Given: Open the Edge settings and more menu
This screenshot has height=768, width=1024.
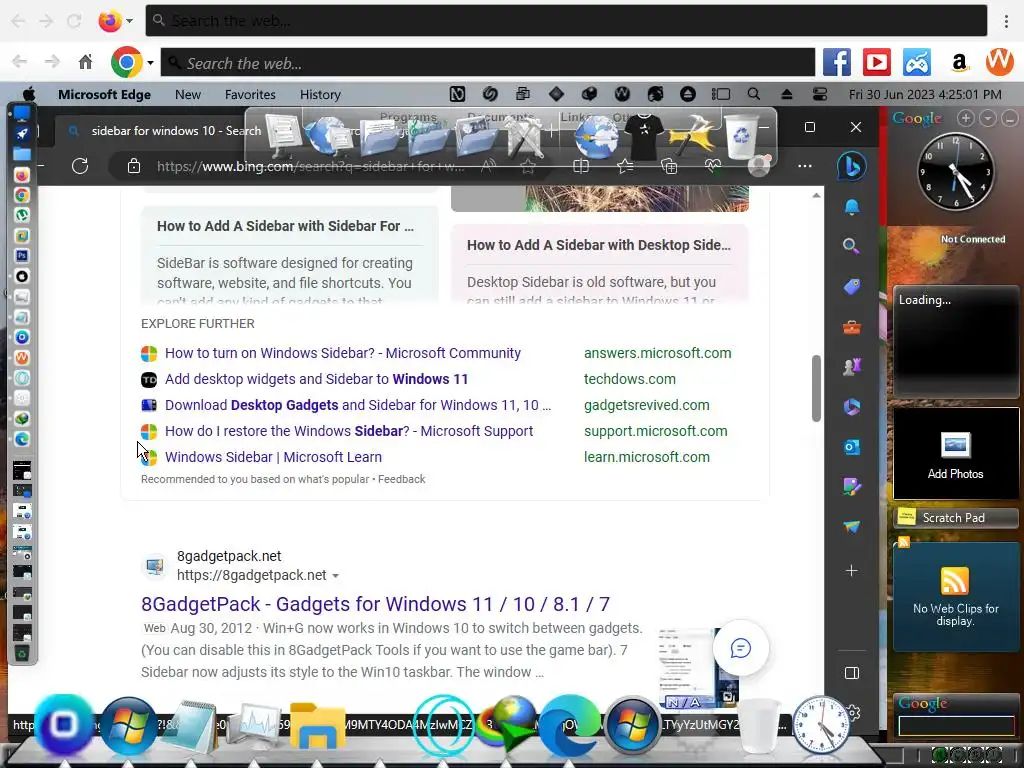Looking at the screenshot, I should 805,166.
